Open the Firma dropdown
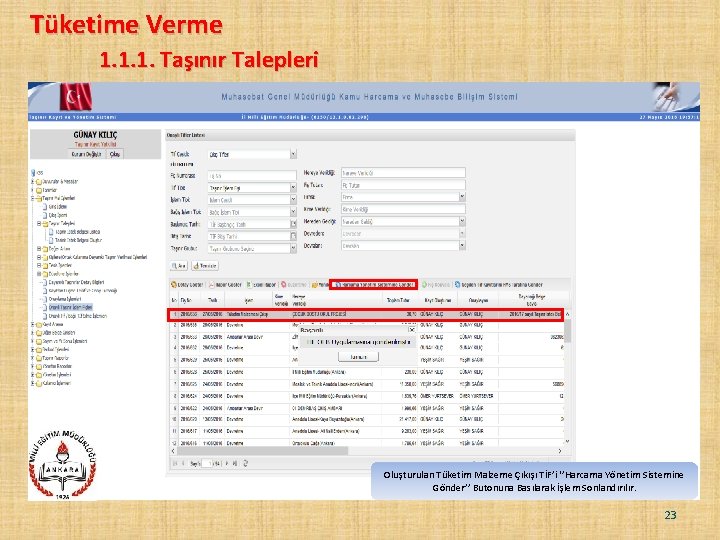 point(462,197)
